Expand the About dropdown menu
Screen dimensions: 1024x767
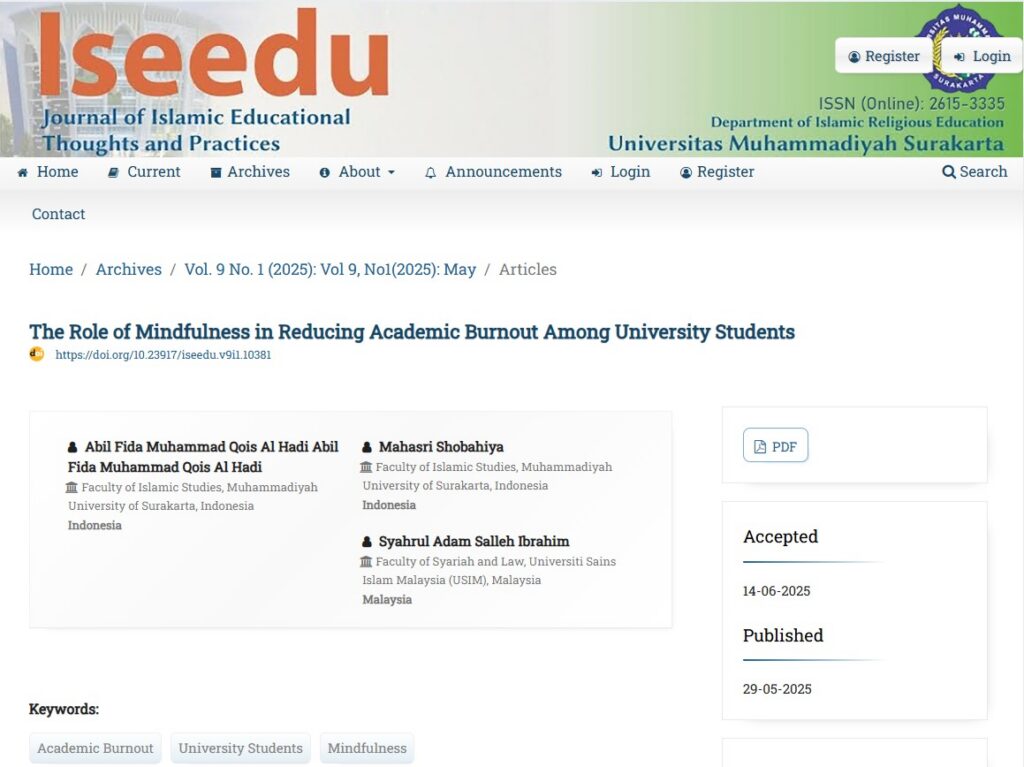coord(357,172)
